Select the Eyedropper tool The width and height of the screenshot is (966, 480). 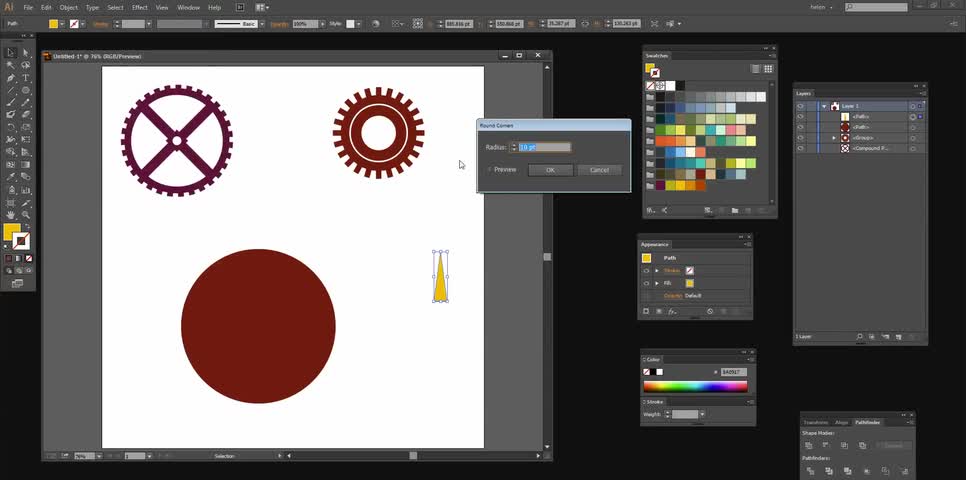pyautogui.click(x=10, y=177)
